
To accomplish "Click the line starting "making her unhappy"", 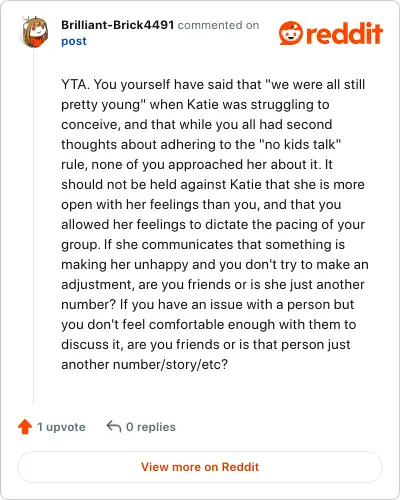I will (x=215, y=264).
